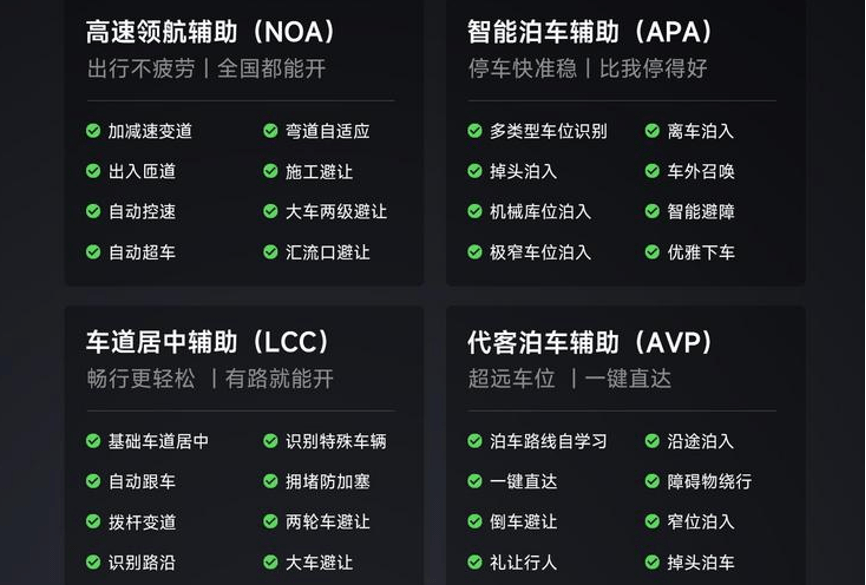866x585 pixels.
Task: Click the 出行不疲劳 | 全国都能开 subtitle
Action: 207,69
